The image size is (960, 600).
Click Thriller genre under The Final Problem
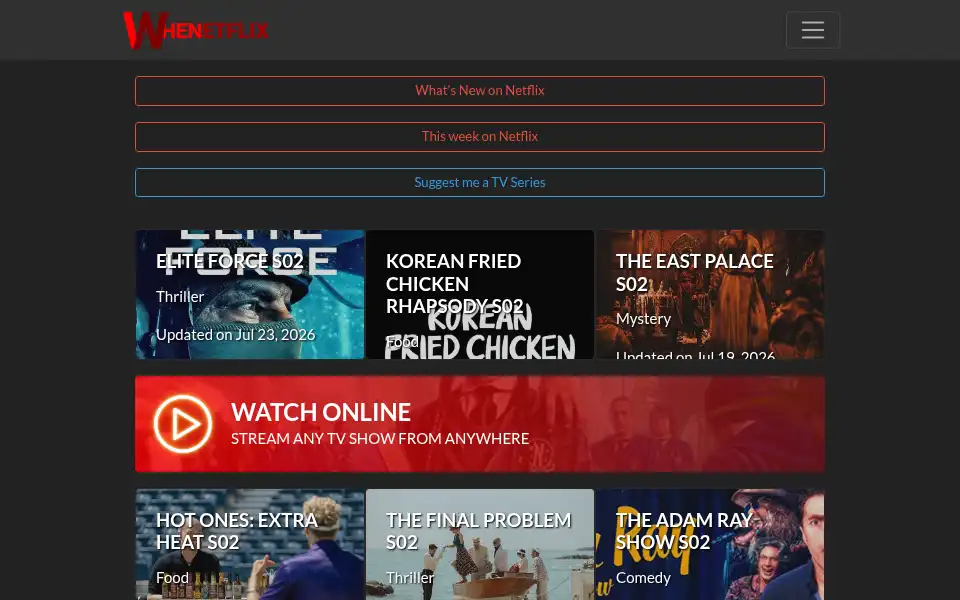[410, 578]
